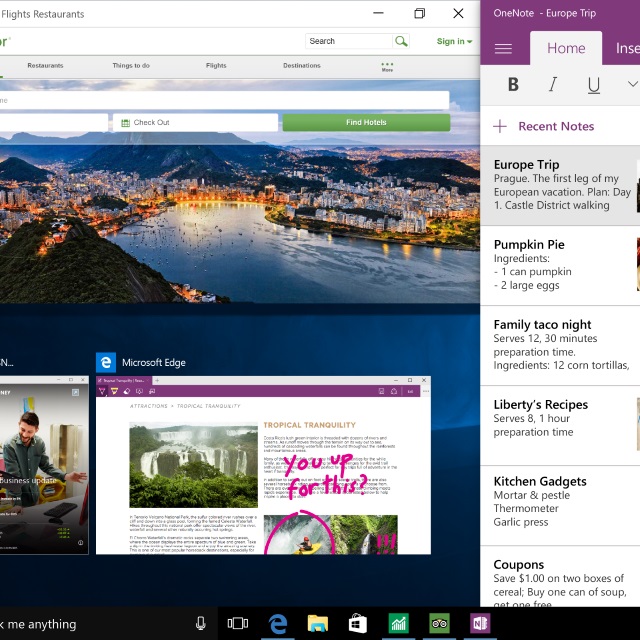This screenshot has height=640, width=640.
Task: Restore down the TripAdvisor window
Action: click(x=419, y=13)
